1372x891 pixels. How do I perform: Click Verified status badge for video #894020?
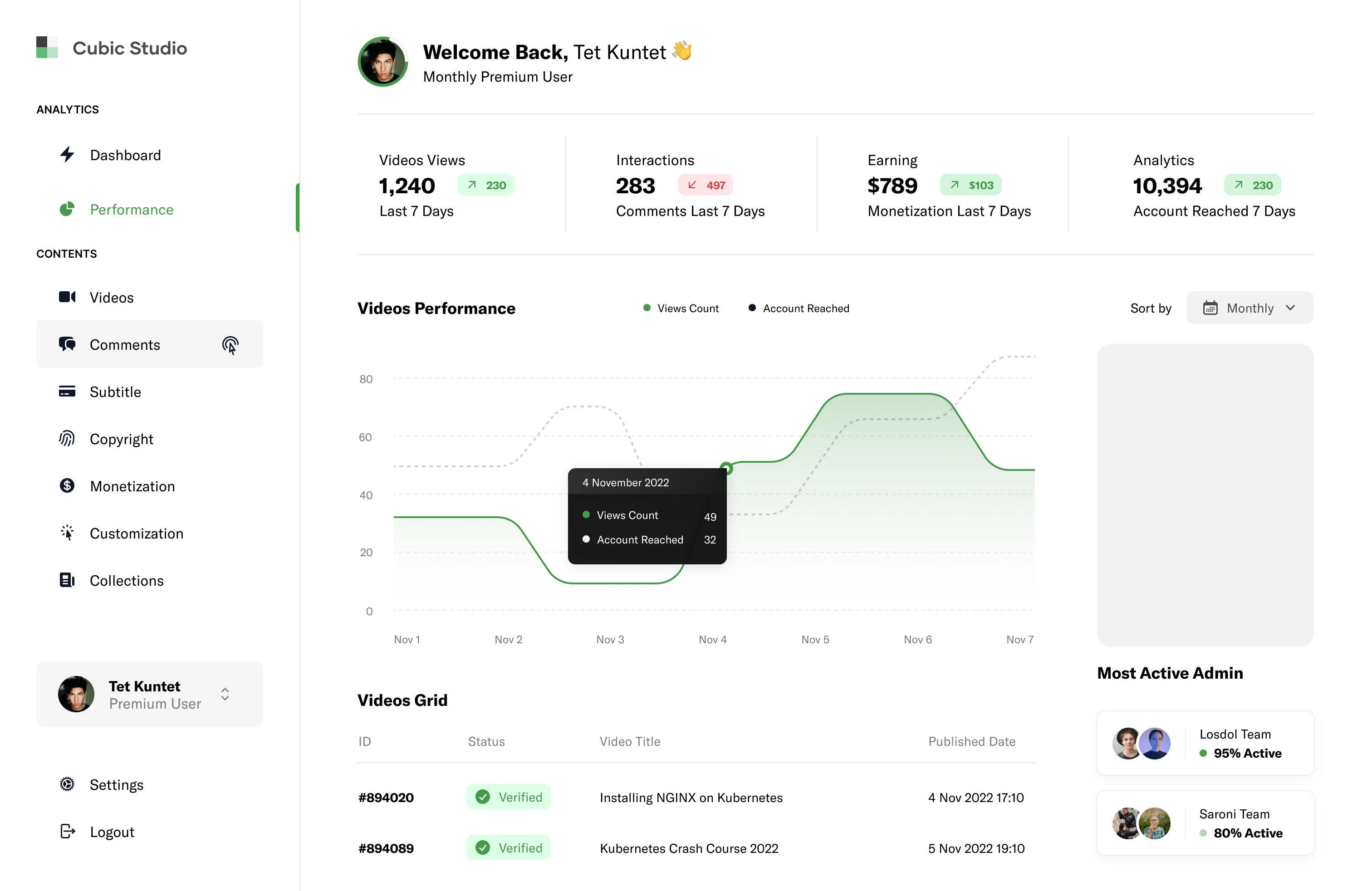[x=508, y=797]
